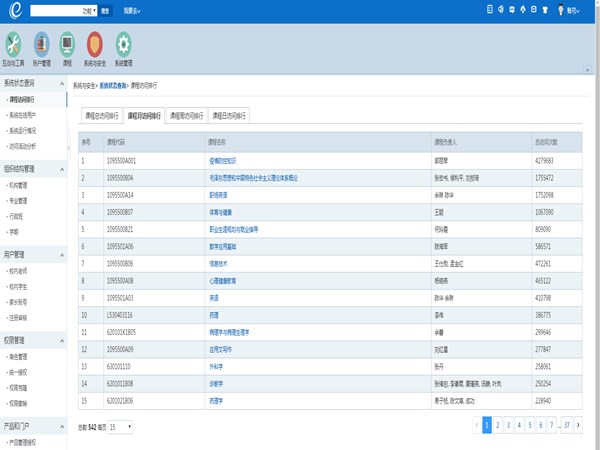Open the 互动与工具 wrench icon module
This screenshot has width=600, height=450.
13,46
